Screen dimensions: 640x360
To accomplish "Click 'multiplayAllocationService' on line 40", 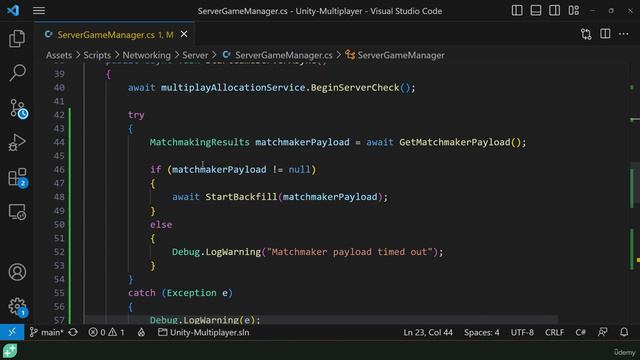I will tap(233, 87).
